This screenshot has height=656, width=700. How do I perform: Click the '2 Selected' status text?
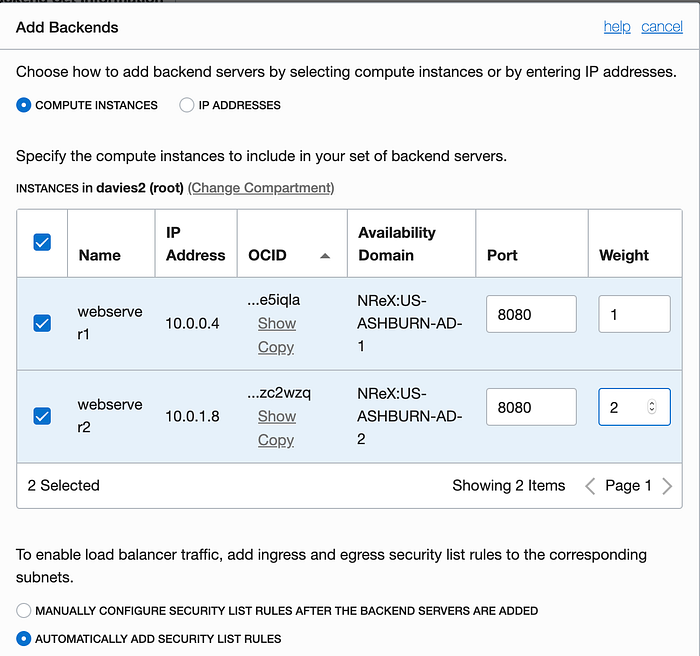(x=63, y=485)
